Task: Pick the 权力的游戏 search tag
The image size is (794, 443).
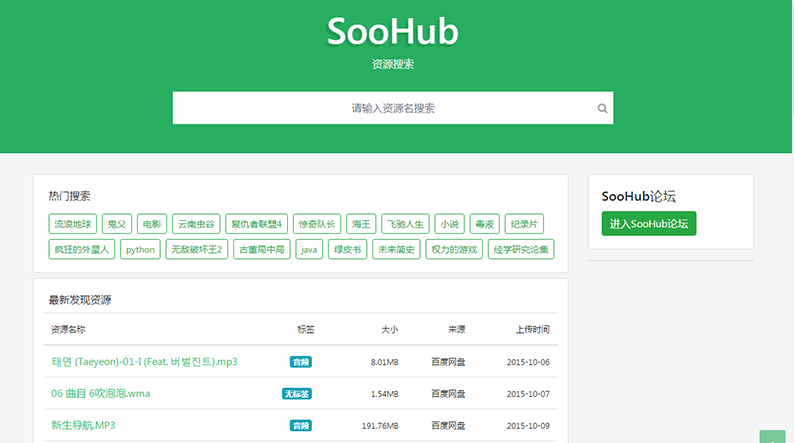Action: [453, 249]
